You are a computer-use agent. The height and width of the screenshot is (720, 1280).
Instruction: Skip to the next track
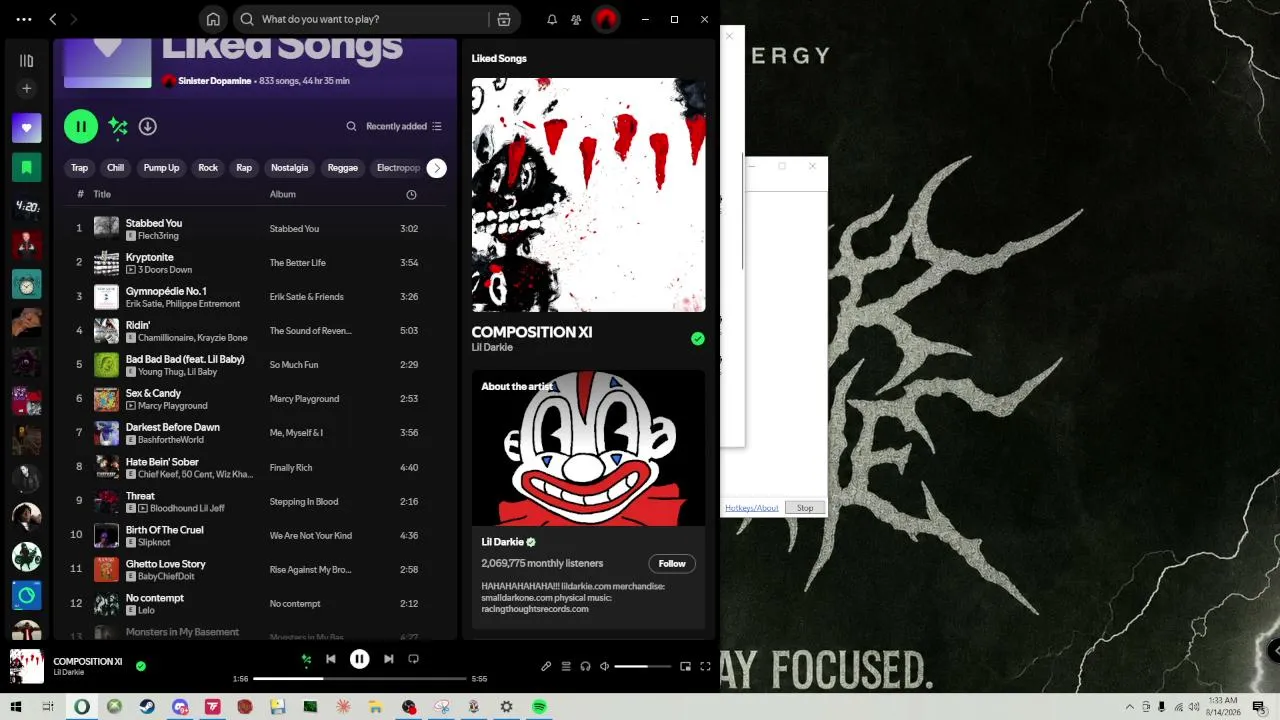(388, 659)
